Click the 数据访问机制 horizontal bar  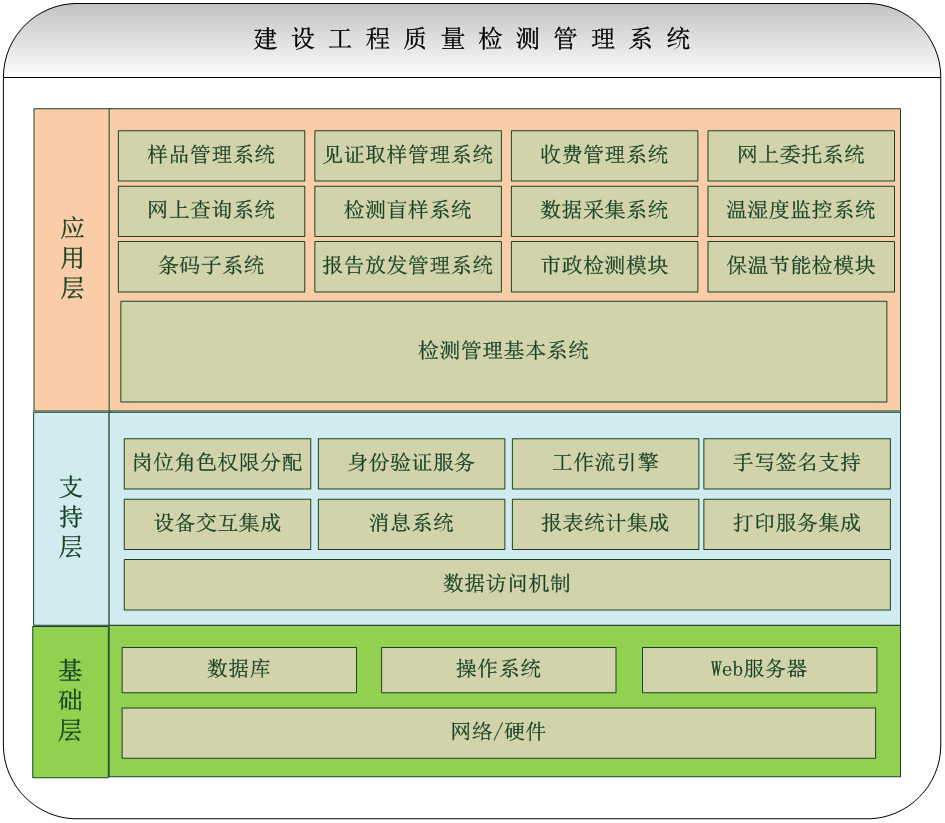[x=504, y=585]
